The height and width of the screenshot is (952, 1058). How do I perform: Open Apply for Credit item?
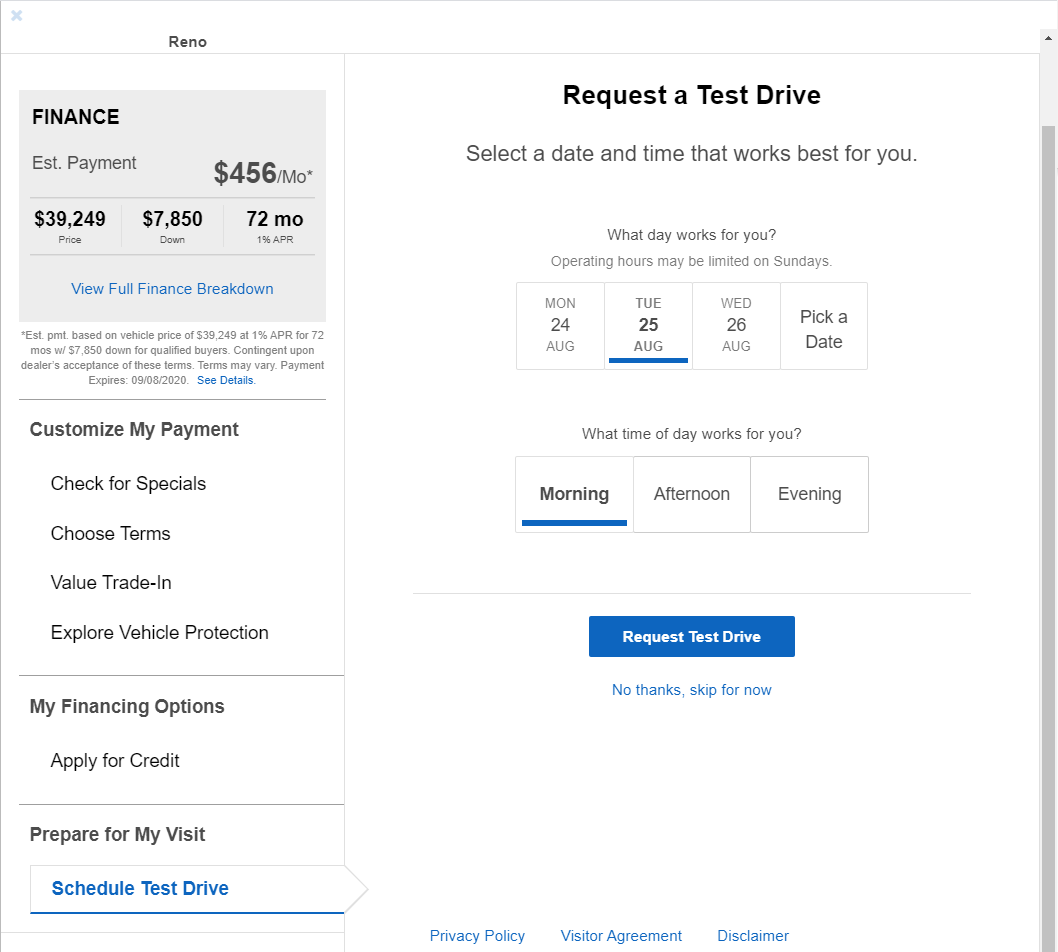coord(115,760)
